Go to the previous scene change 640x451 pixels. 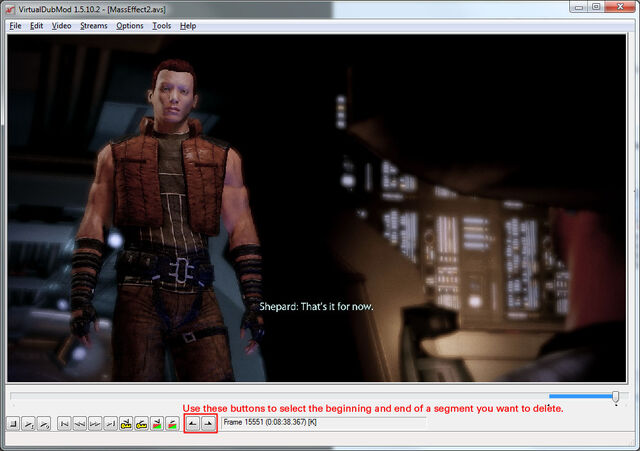coord(157,424)
